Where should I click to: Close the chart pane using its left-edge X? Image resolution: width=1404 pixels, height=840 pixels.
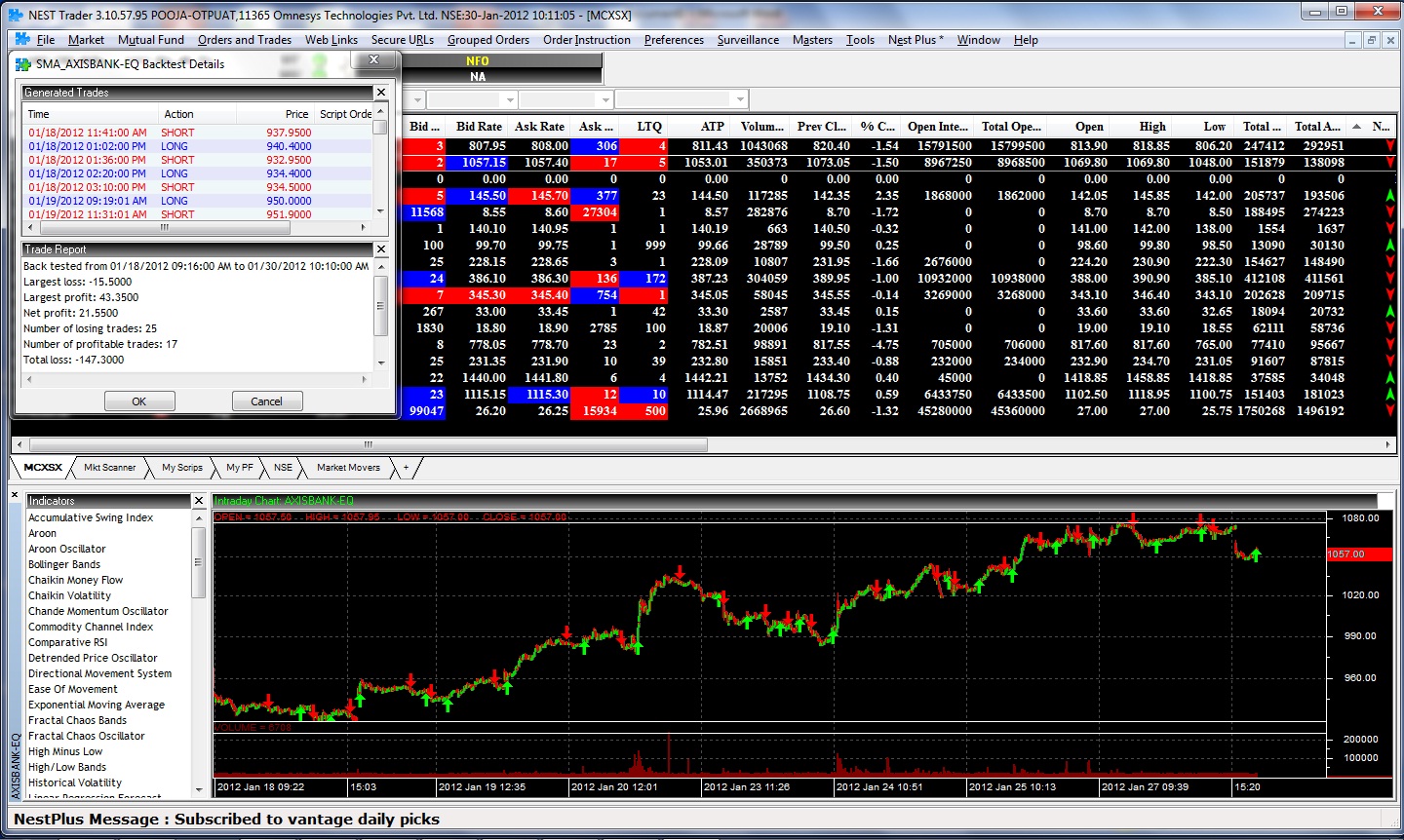pyautogui.click(x=15, y=495)
